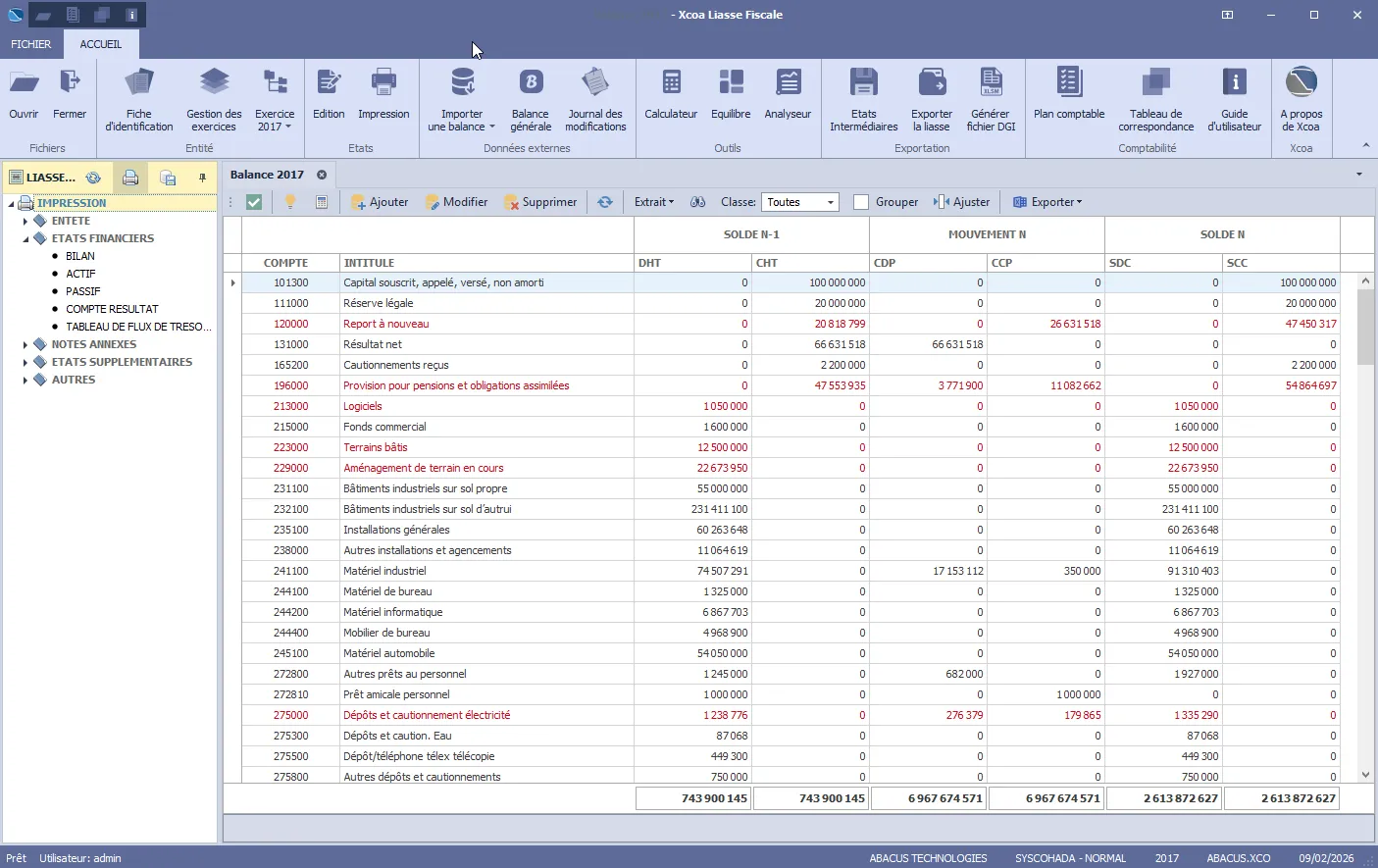1378x868 pixels.
Task: Open the Plan comptable
Action: click(1068, 98)
